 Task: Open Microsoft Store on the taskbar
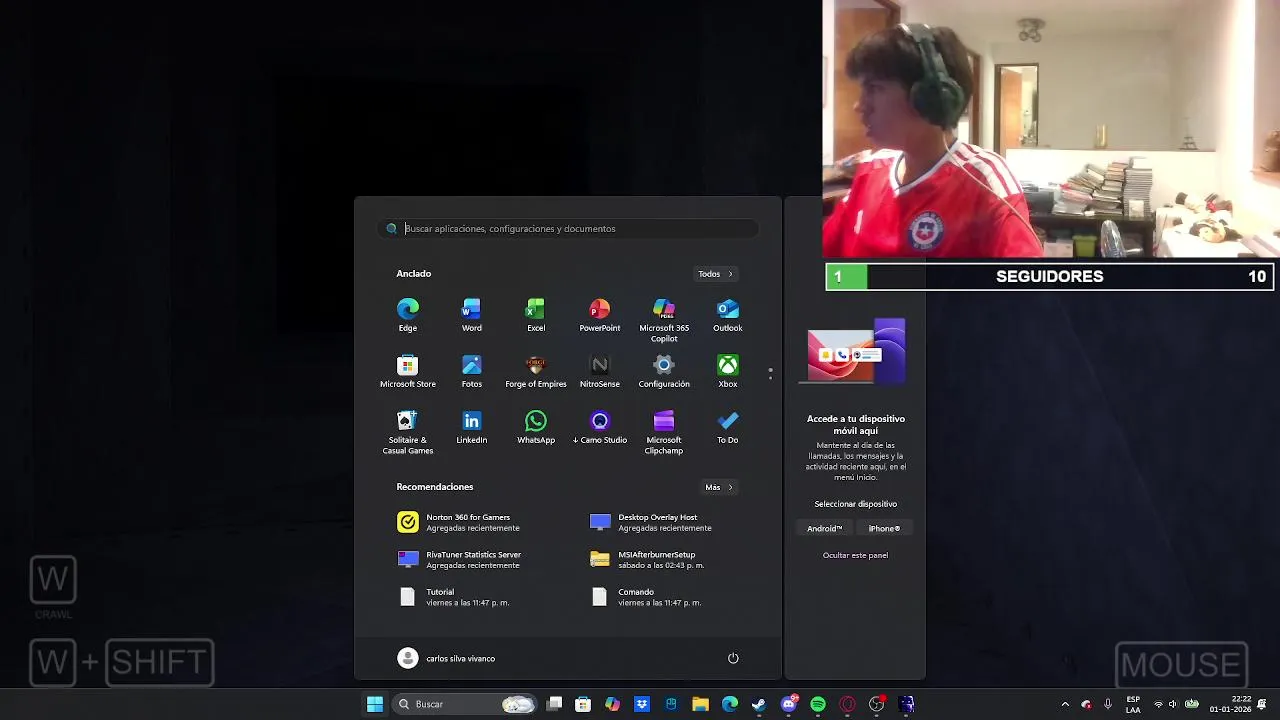tap(583, 704)
